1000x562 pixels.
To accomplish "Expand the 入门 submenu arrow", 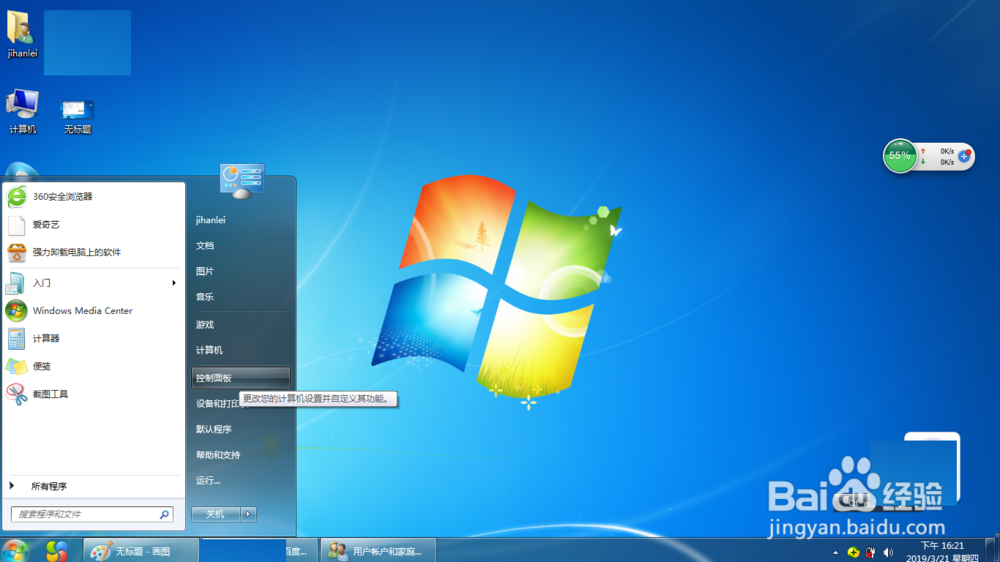I will 173,283.
